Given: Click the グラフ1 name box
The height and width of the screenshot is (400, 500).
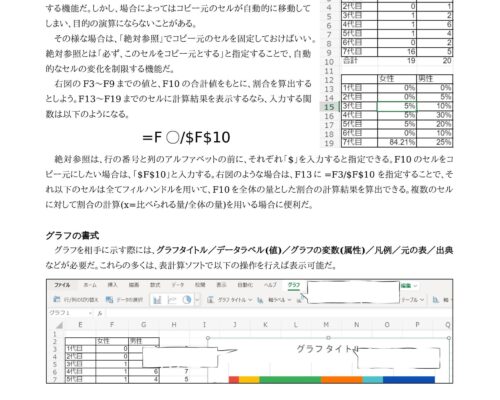Looking at the screenshot, I should (67, 313).
